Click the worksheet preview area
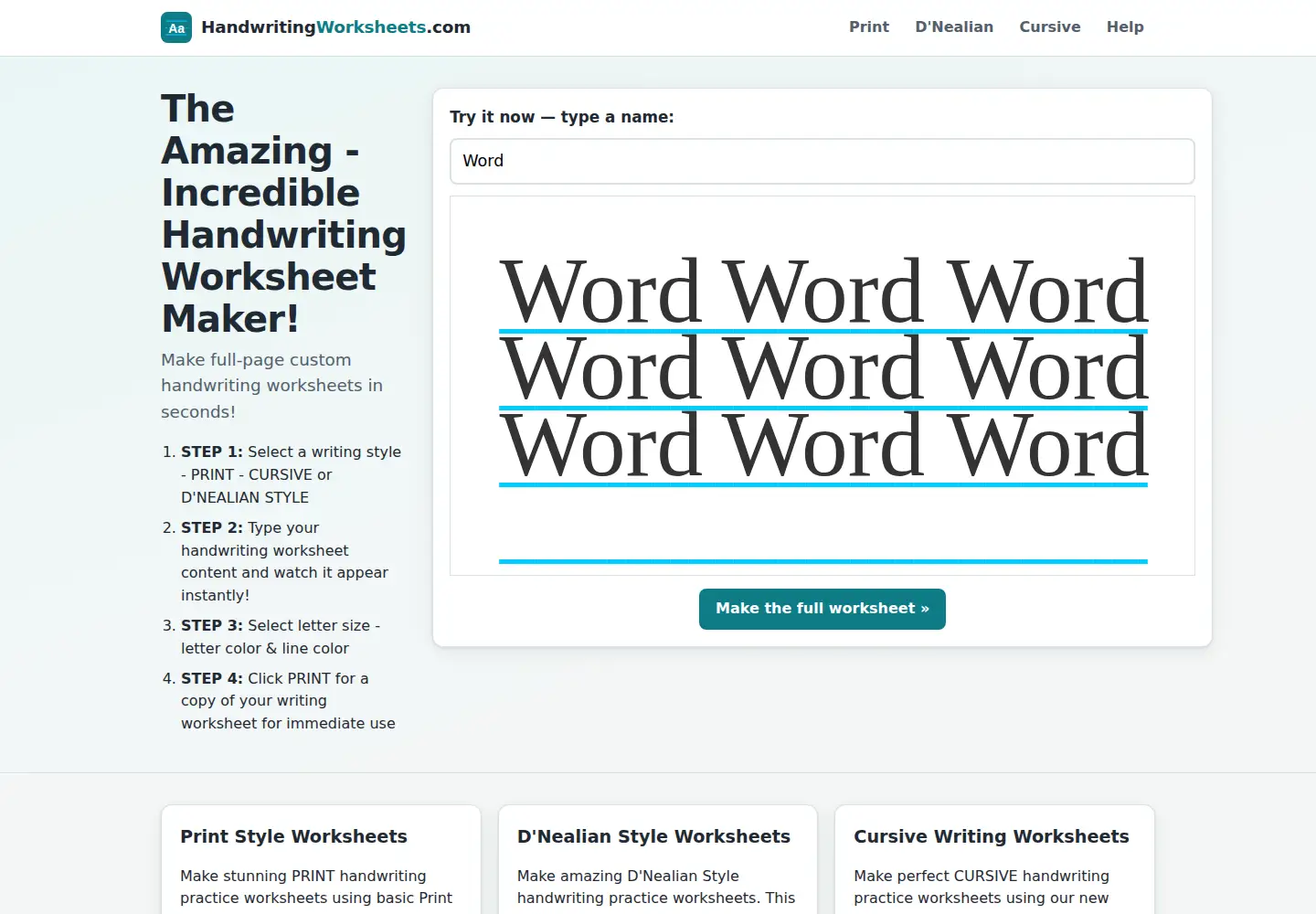Screen dimensions: 1316x914 [x=822, y=386]
